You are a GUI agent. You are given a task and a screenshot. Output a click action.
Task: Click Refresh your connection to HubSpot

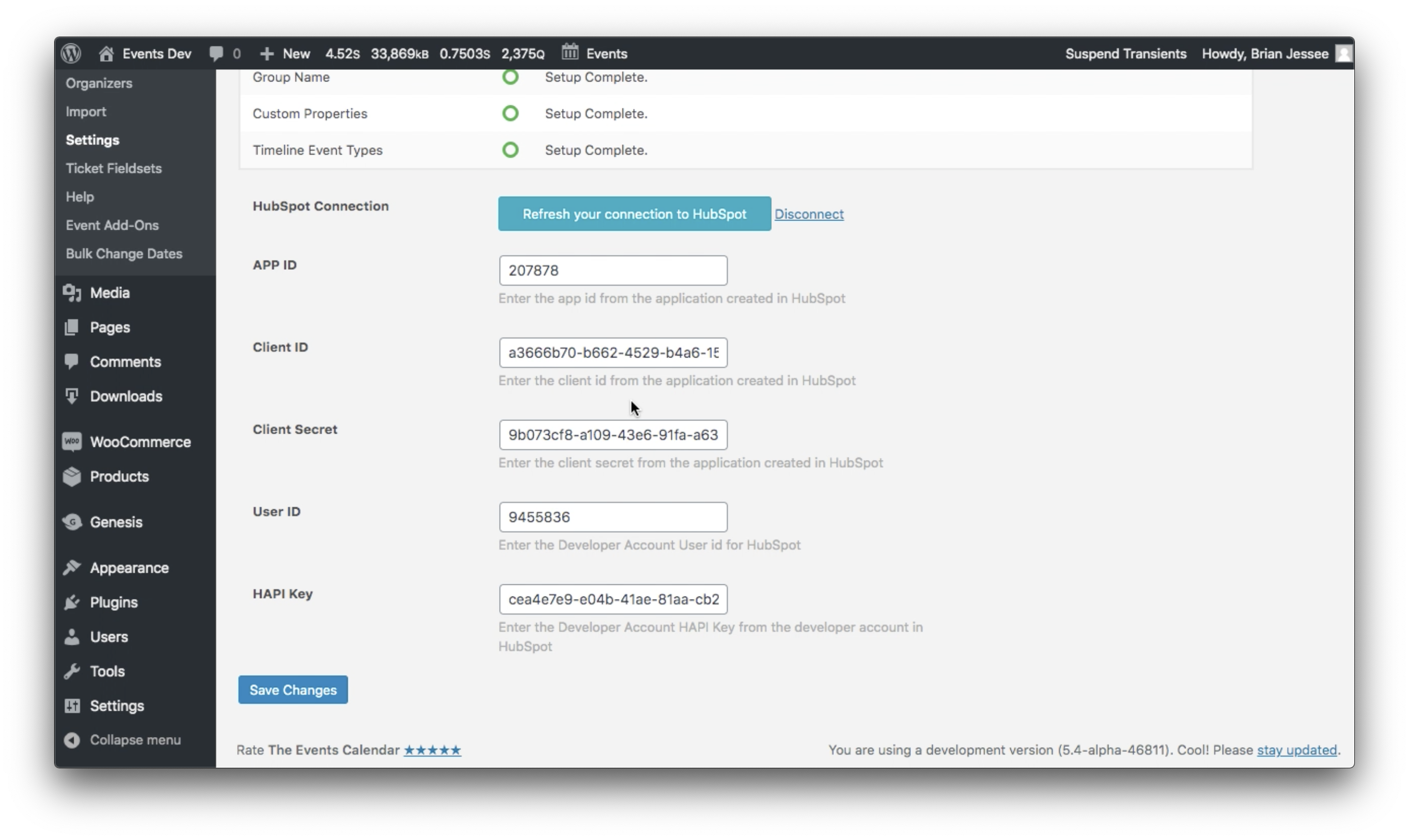[x=635, y=214]
